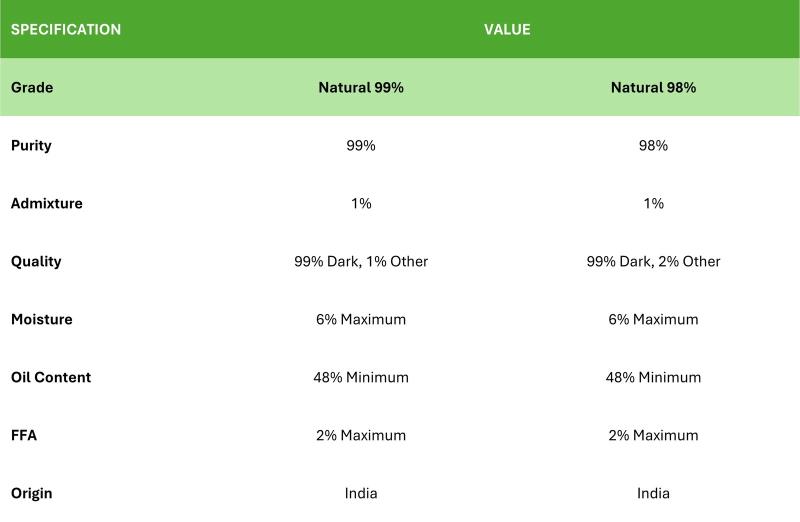Image resolution: width=800 pixels, height=522 pixels.
Task: Click the VALUE column header
Action: point(507,30)
